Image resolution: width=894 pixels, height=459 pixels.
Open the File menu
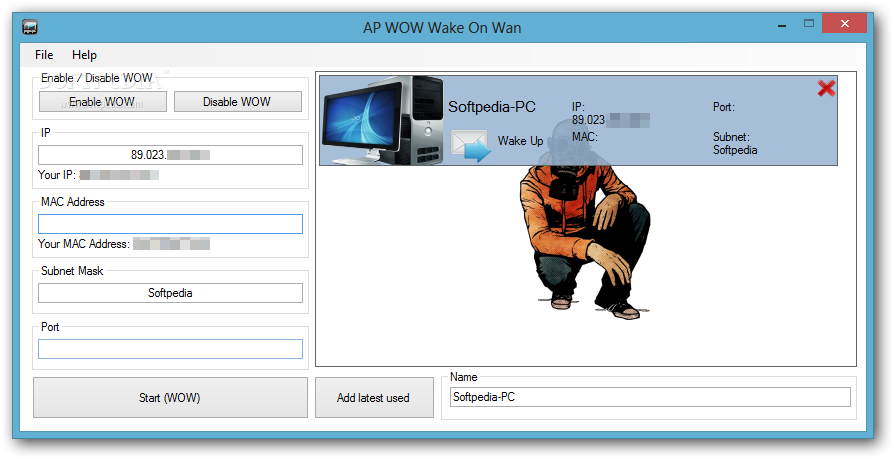[44, 55]
